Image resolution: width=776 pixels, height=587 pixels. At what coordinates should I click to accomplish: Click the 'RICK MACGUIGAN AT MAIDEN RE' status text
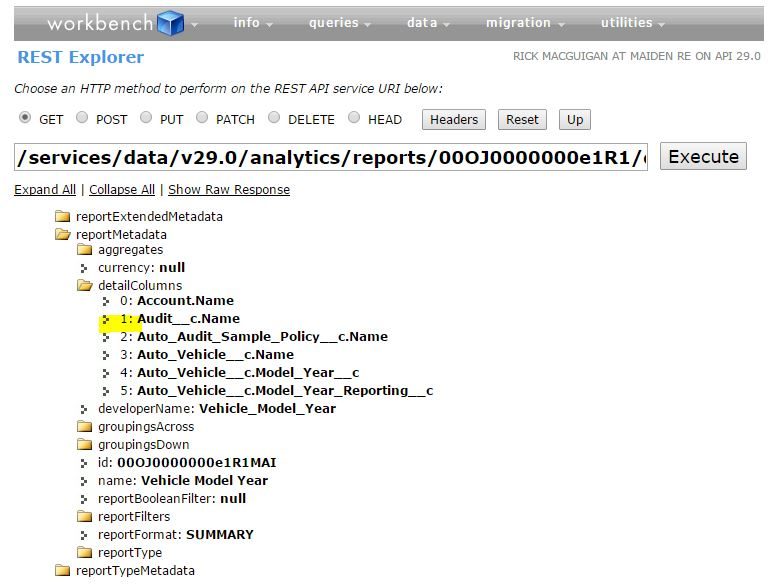pos(602,56)
